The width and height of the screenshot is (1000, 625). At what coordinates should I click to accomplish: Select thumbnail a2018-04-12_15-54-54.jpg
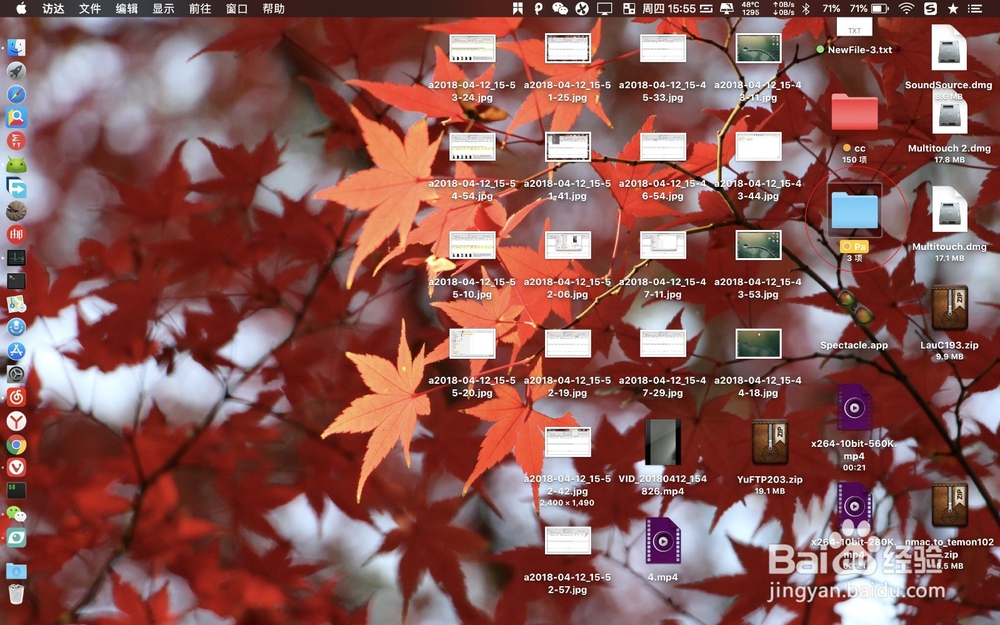pyautogui.click(x=472, y=147)
